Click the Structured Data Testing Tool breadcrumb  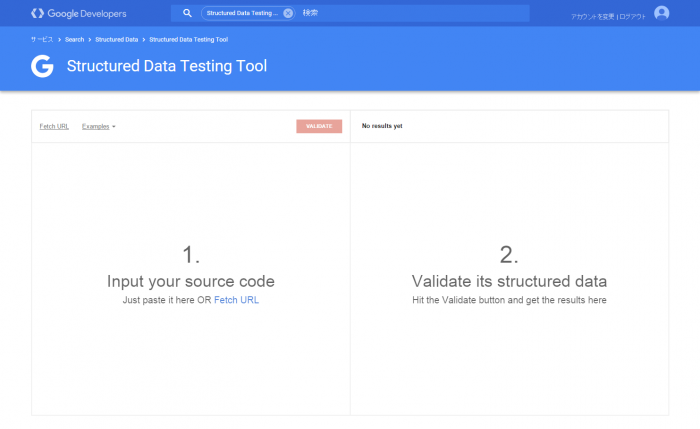point(188,39)
